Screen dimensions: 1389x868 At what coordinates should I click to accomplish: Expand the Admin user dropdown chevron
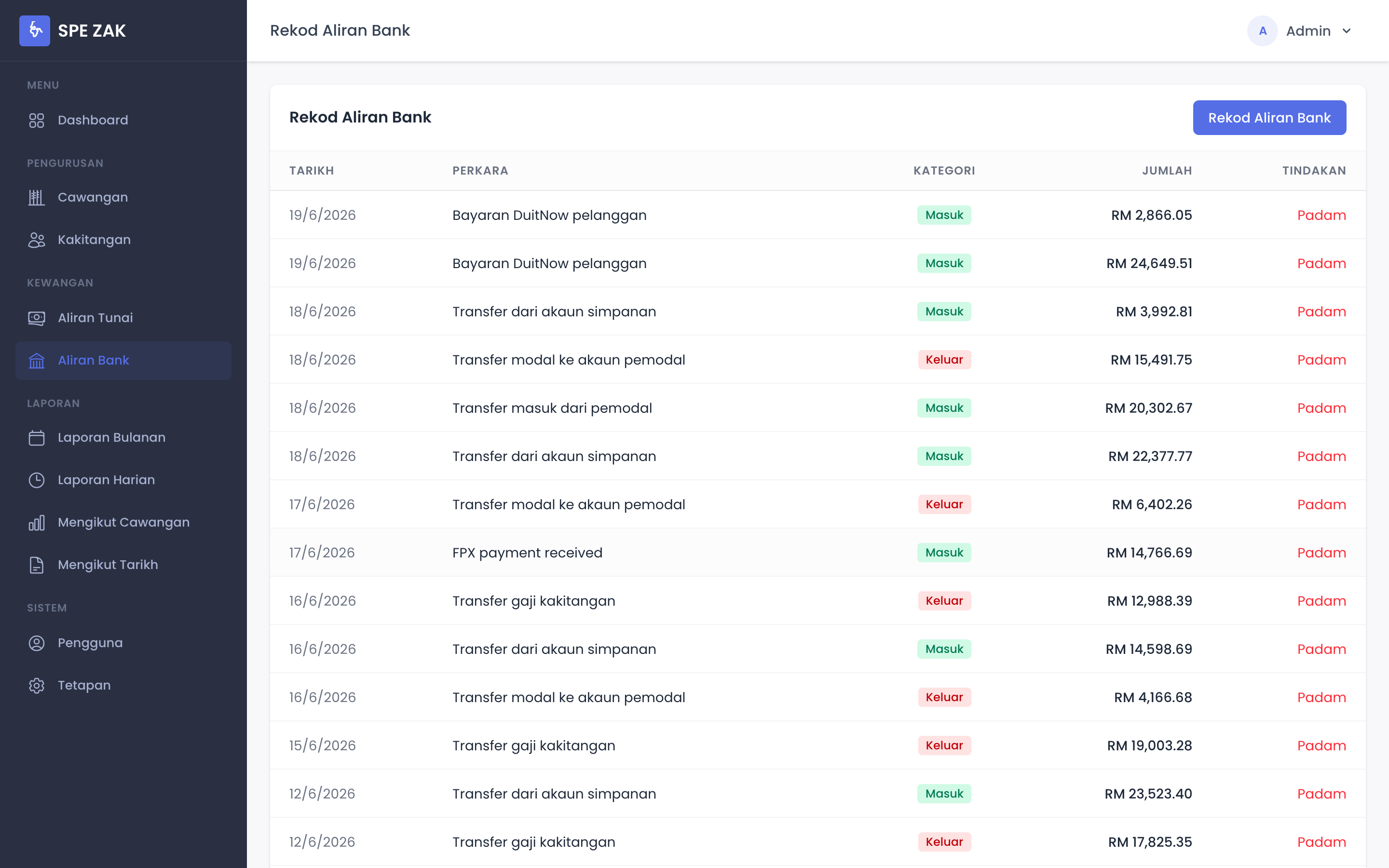coord(1347,31)
